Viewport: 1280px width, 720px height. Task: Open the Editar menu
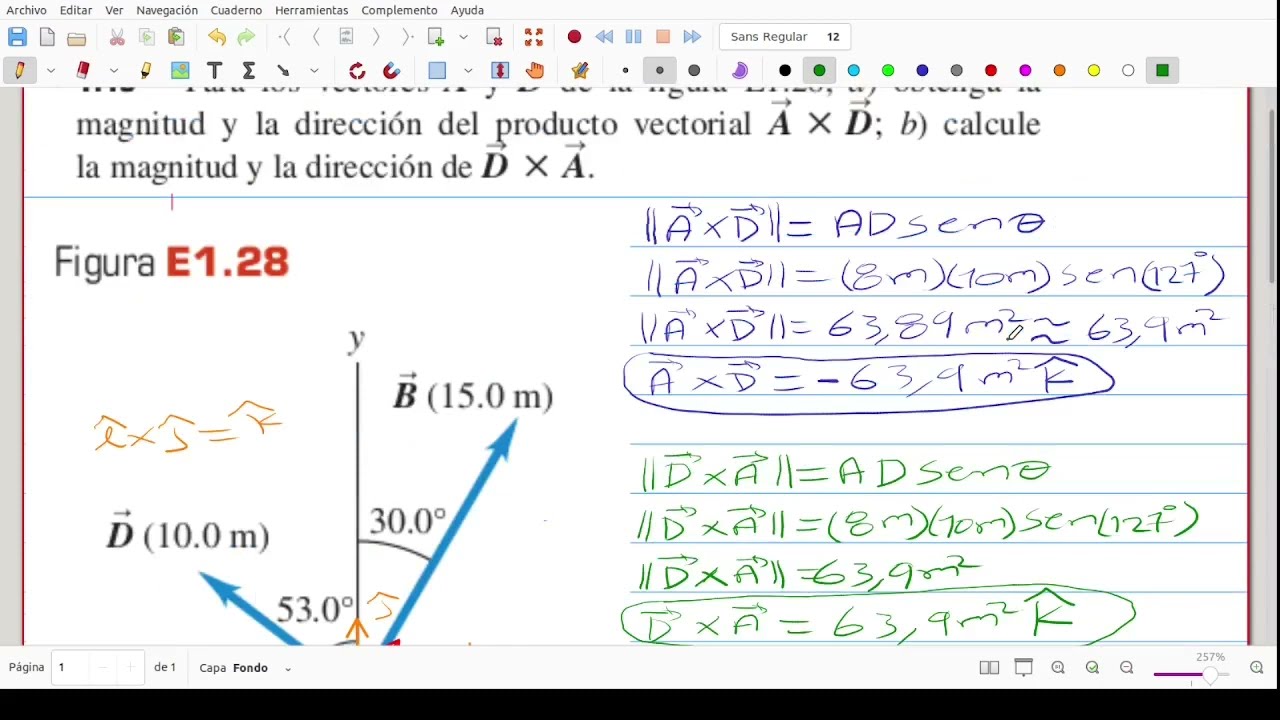pyautogui.click(x=76, y=10)
